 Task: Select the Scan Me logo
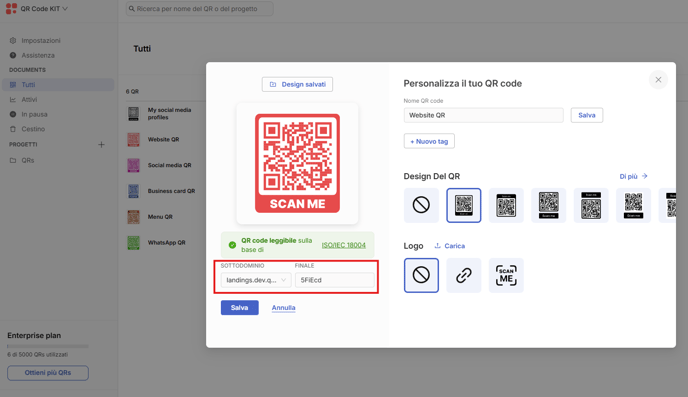point(506,275)
